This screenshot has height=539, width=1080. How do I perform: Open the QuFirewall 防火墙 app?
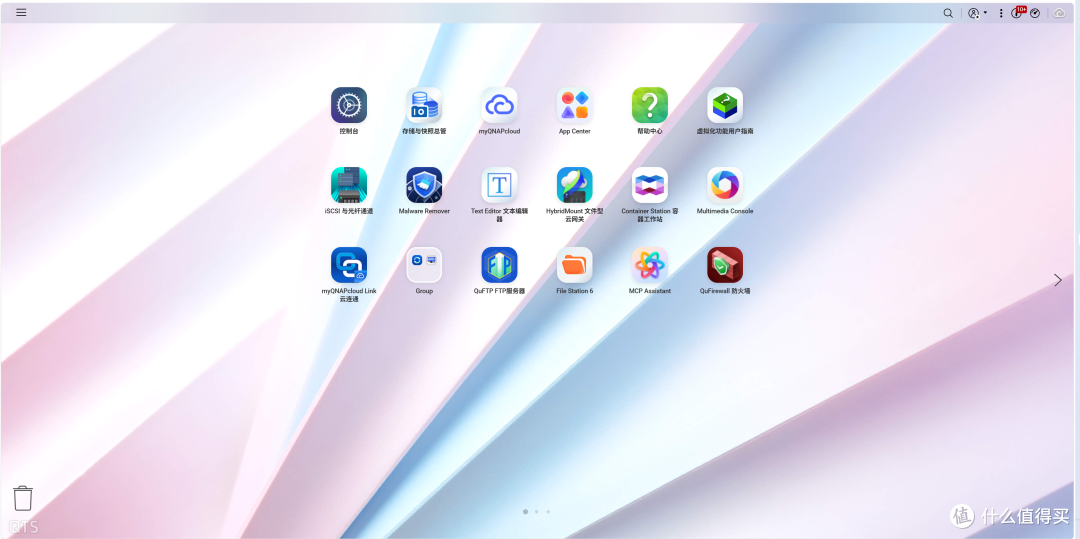click(725, 265)
